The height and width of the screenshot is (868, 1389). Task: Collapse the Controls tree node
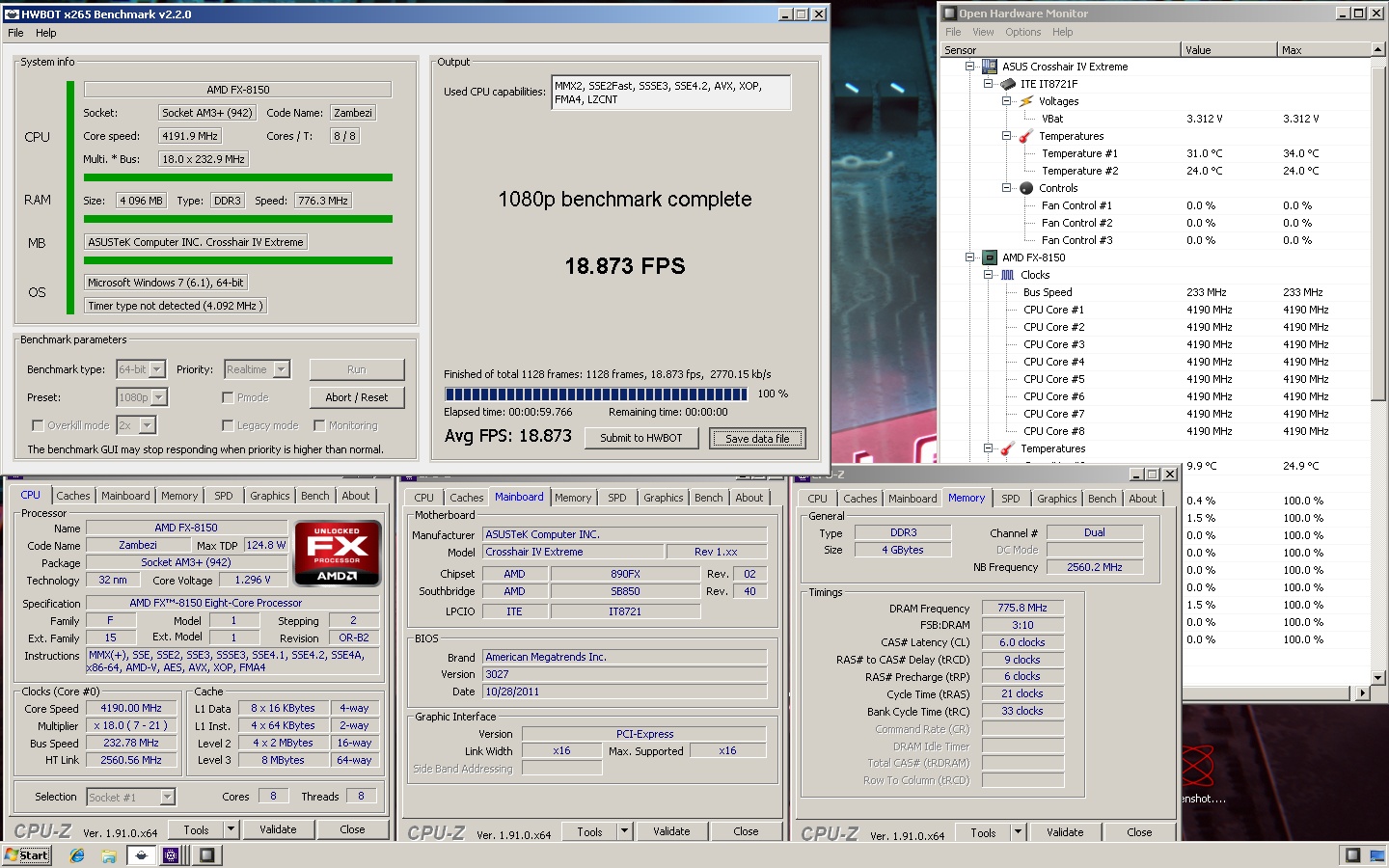click(x=1006, y=188)
